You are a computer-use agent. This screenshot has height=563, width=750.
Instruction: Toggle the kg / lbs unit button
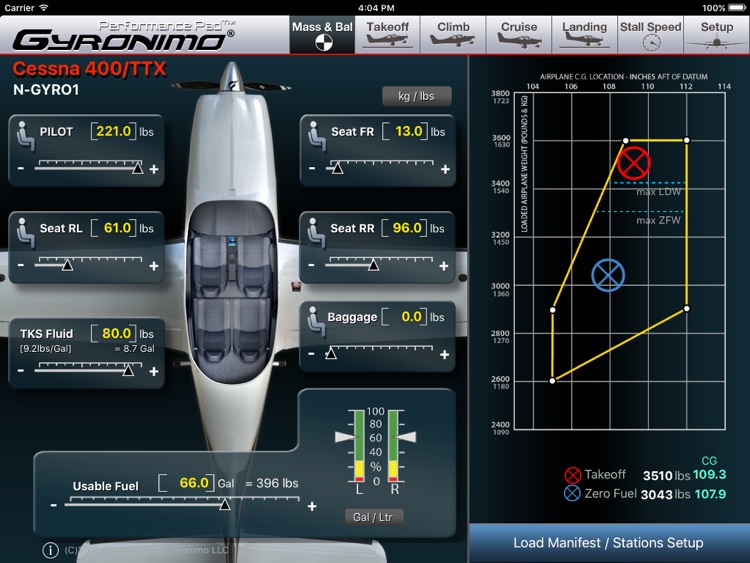pos(416,96)
